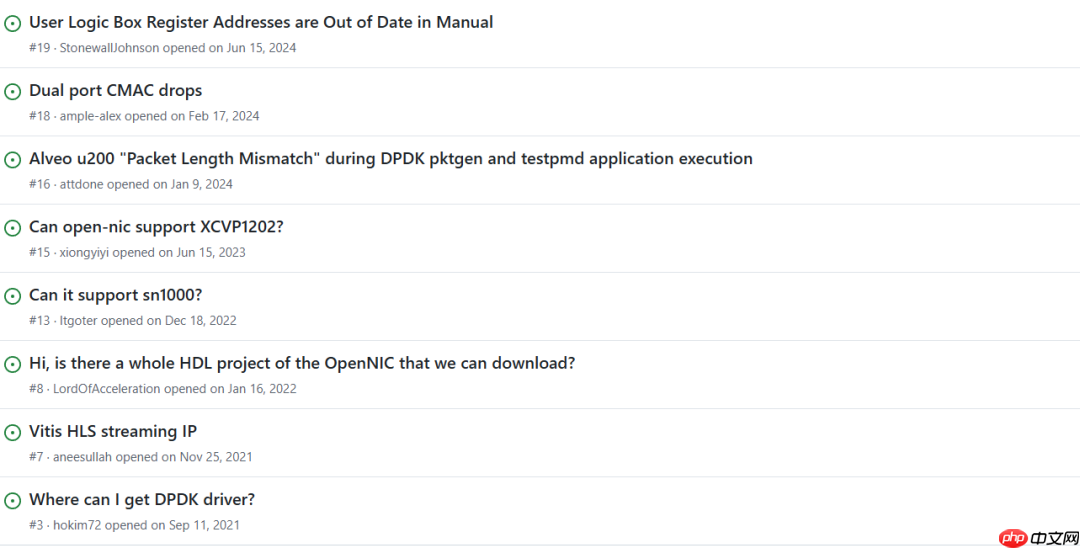1080x548 pixels.
Task: Click open-issue icon beside Alveo u200 issue
Action: (13, 159)
